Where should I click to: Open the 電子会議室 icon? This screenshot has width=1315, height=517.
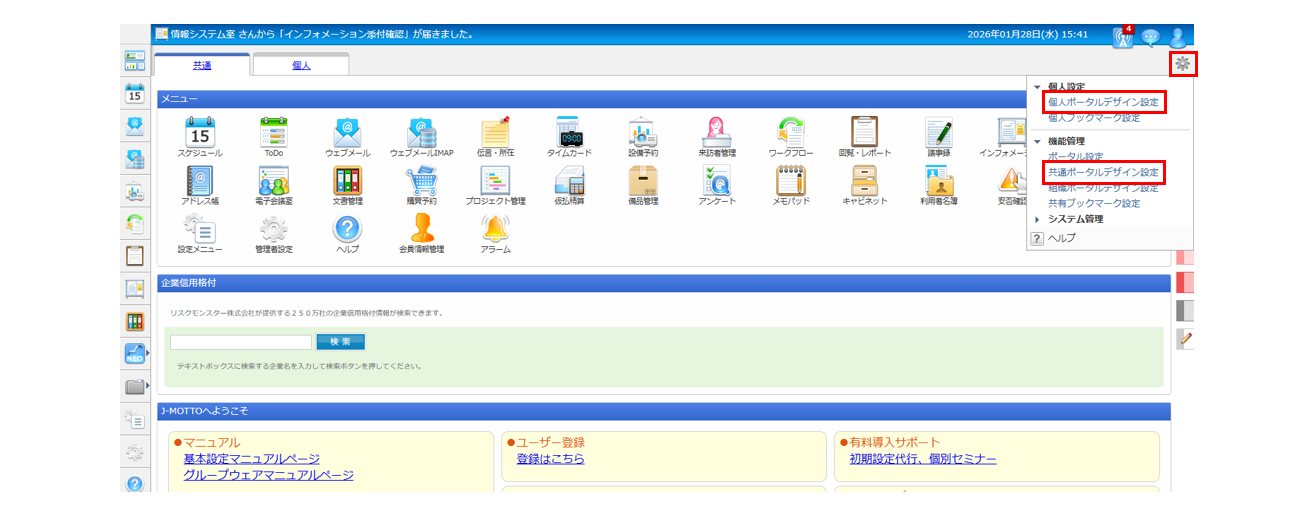coord(273,181)
